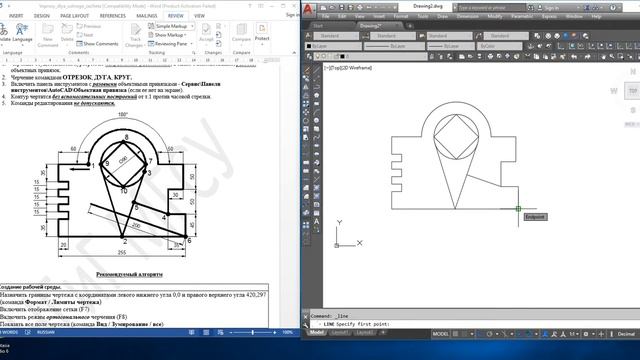Viewport: 640px width, 360px height.
Task: Open color control ByLayer dropdown
Action: pyautogui.click(x=334, y=47)
